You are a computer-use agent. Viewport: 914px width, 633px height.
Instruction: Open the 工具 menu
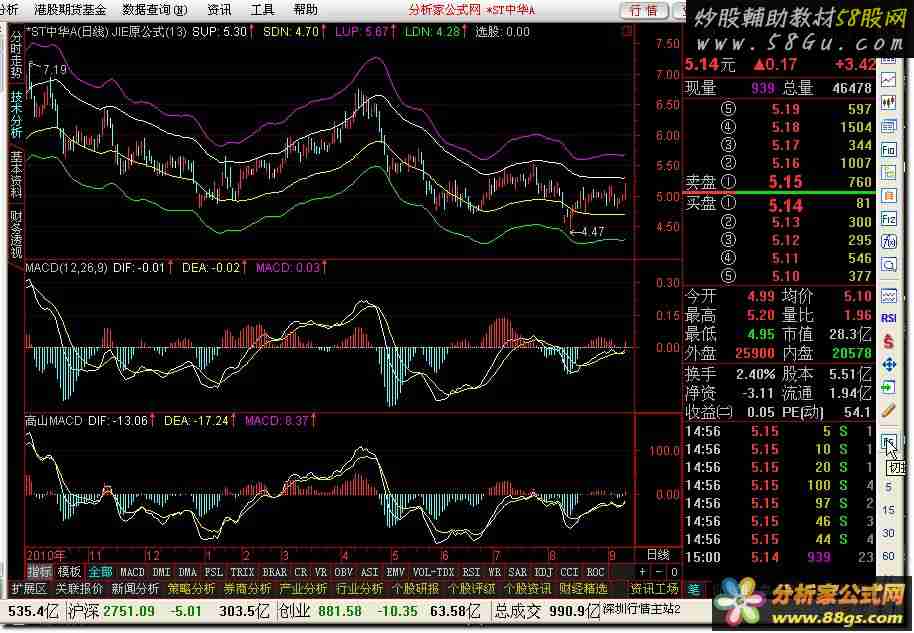262,10
